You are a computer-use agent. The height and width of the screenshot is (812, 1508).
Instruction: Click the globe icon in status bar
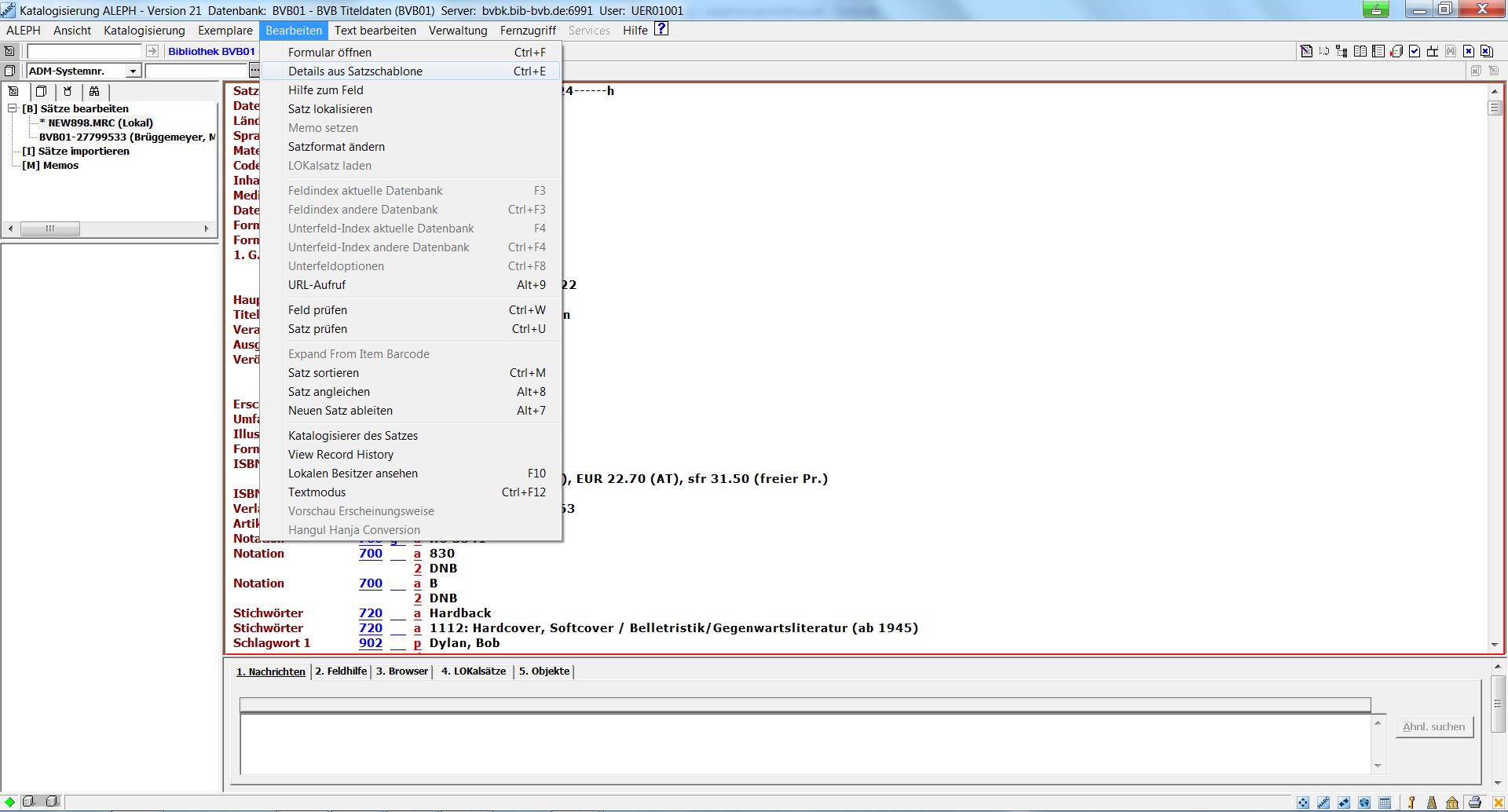(x=1364, y=803)
